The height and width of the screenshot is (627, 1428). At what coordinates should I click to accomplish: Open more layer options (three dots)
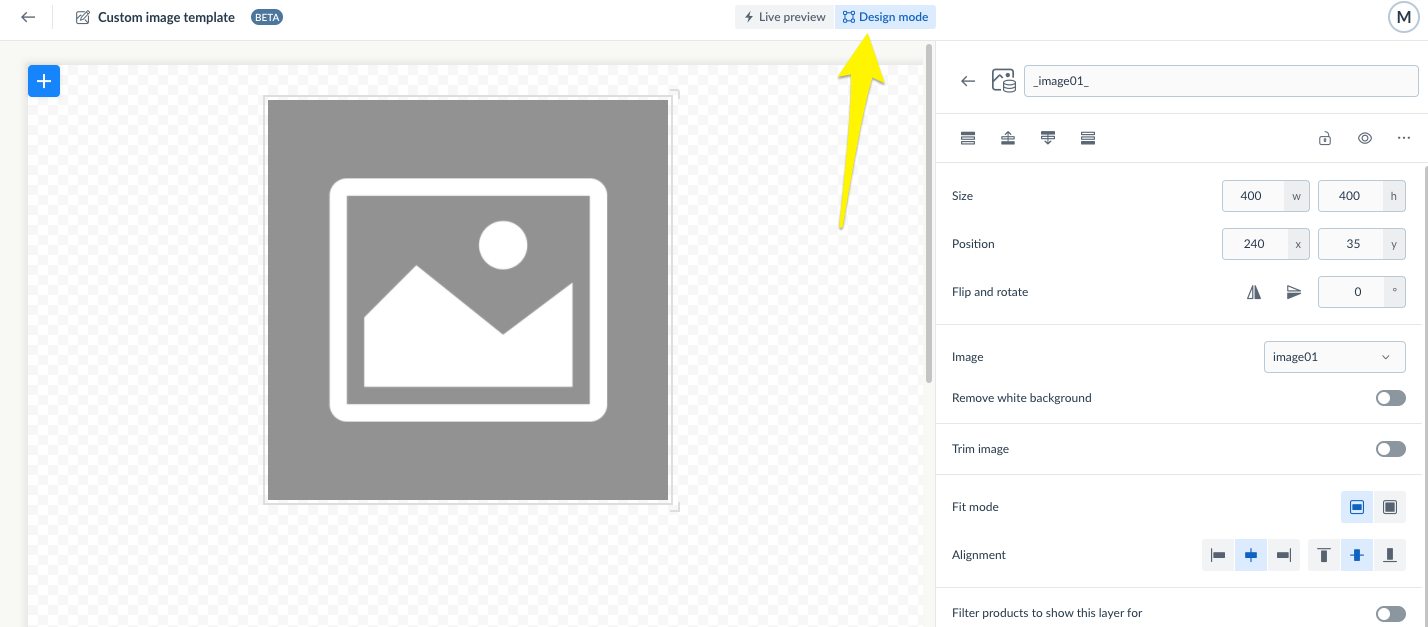(1404, 138)
